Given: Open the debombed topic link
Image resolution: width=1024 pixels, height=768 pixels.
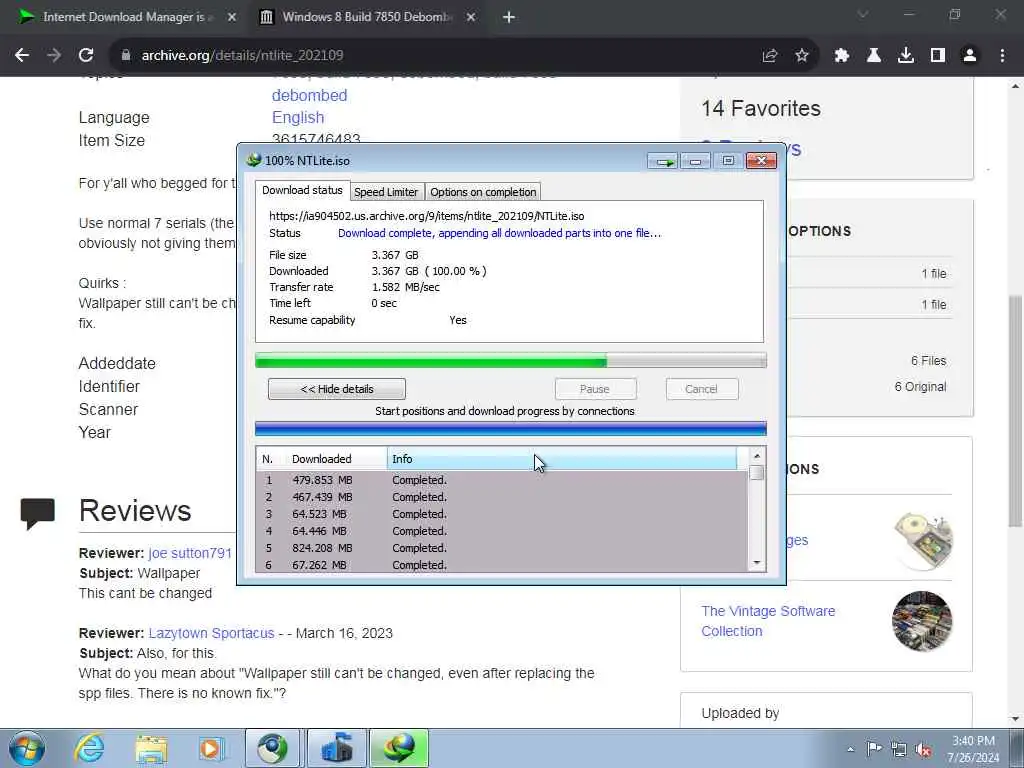Looking at the screenshot, I should coord(310,95).
